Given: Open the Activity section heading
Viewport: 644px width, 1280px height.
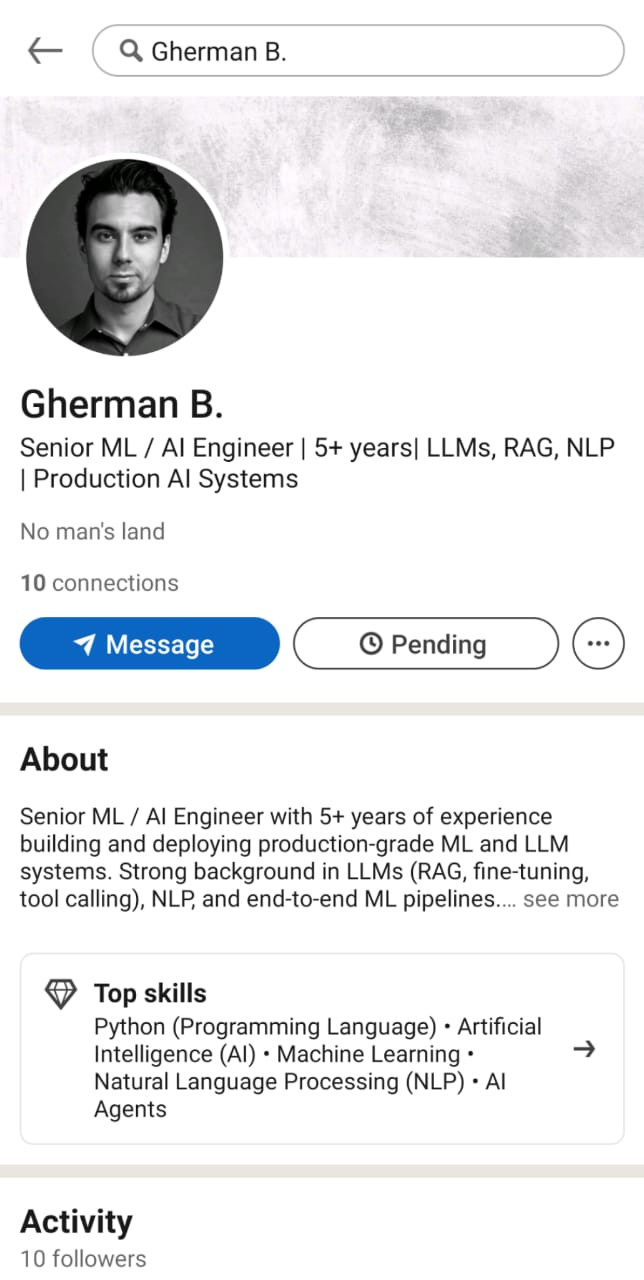Looking at the screenshot, I should pyautogui.click(x=76, y=1222).
